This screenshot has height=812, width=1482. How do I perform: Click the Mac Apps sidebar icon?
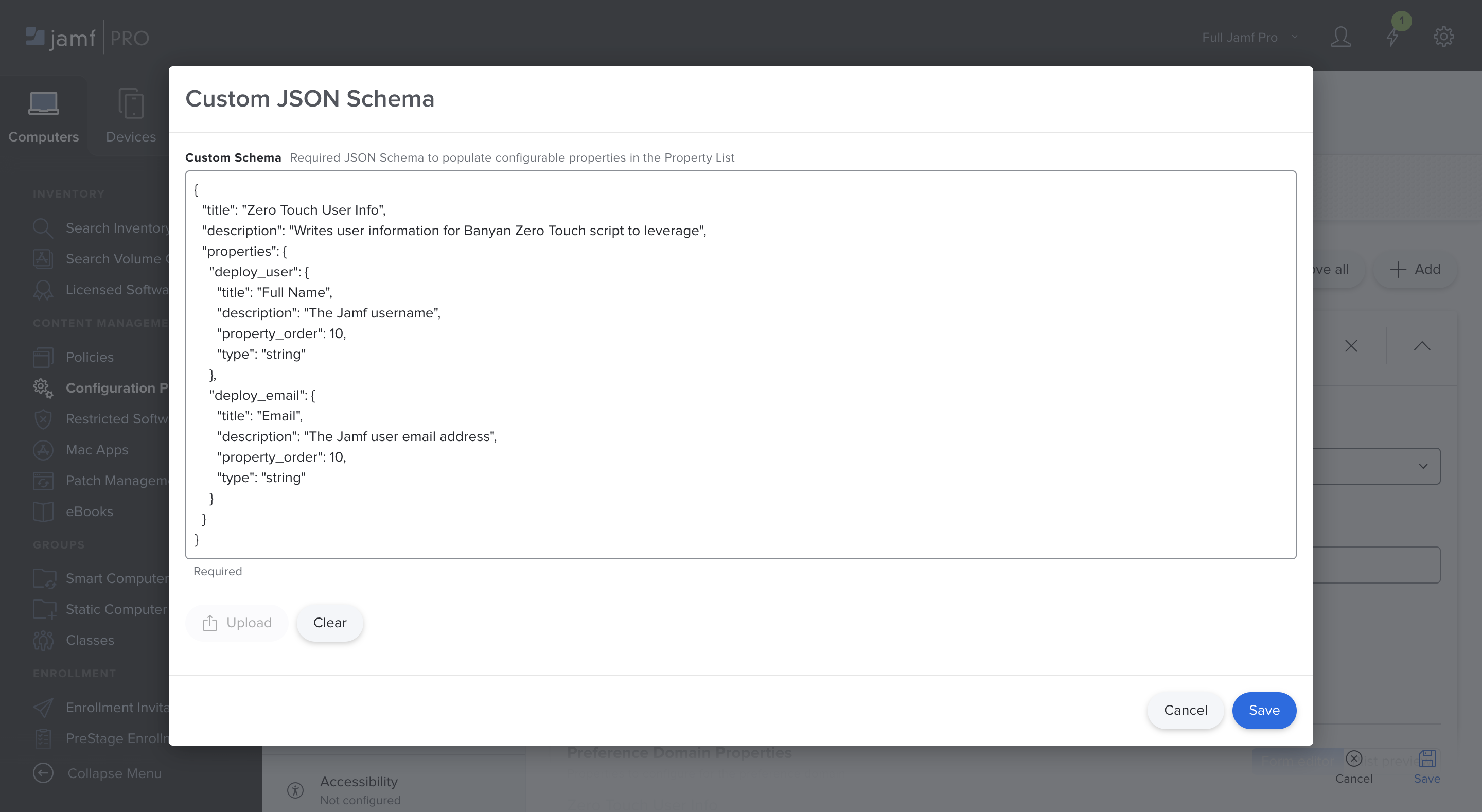click(43, 449)
